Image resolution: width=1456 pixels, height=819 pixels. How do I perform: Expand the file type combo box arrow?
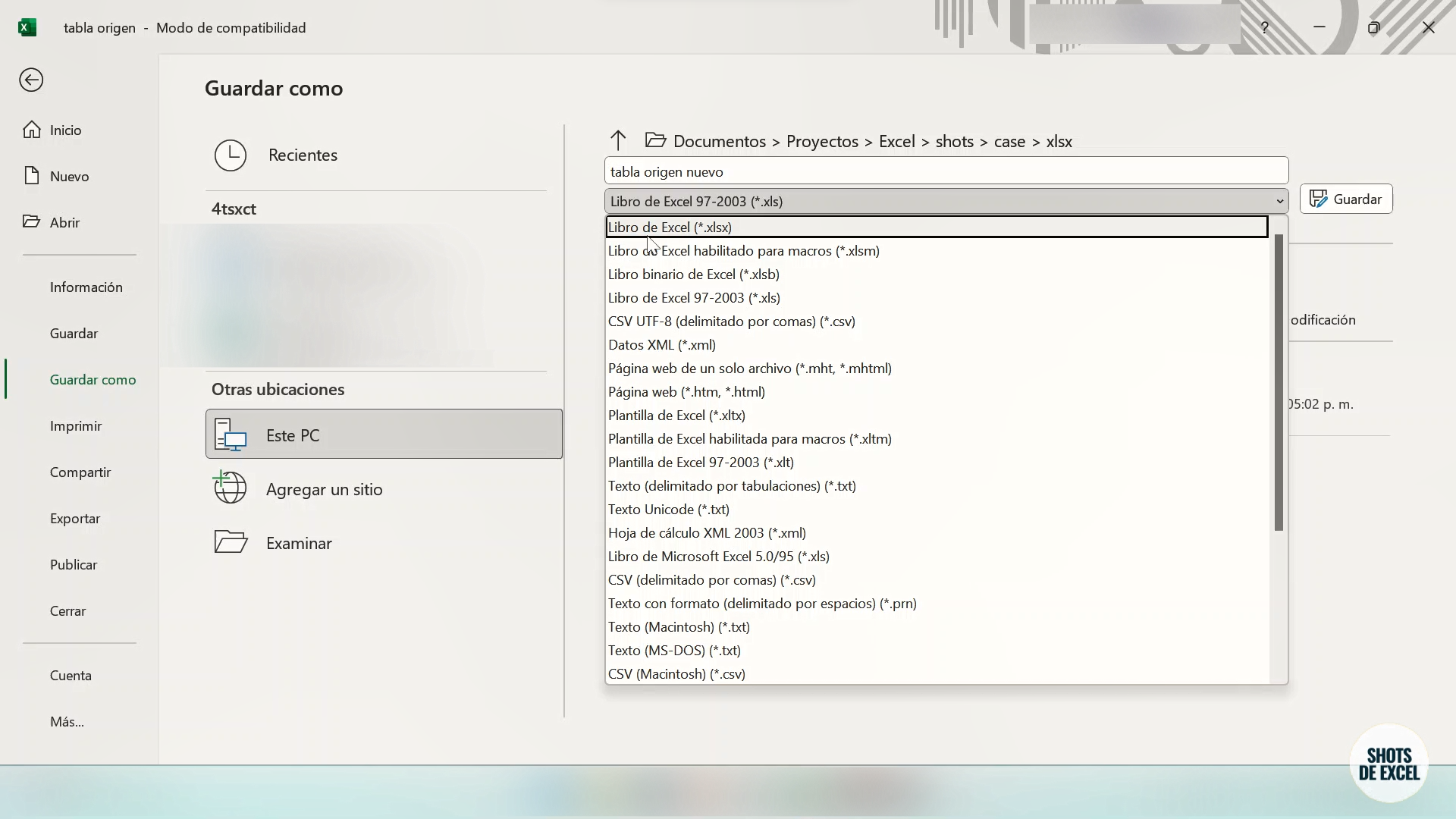coord(1279,202)
